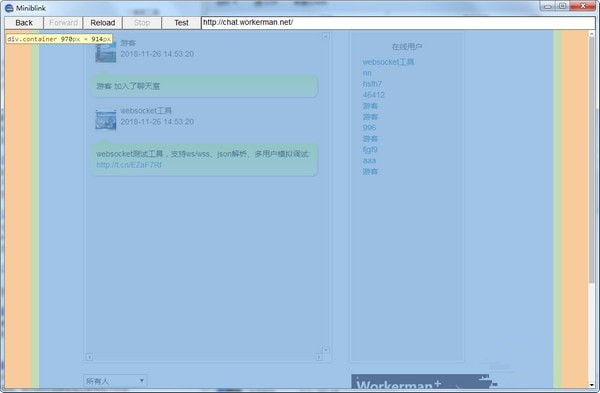Screen dimensions: 600x393
Task: Focus the URL address field
Action: (398, 23)
